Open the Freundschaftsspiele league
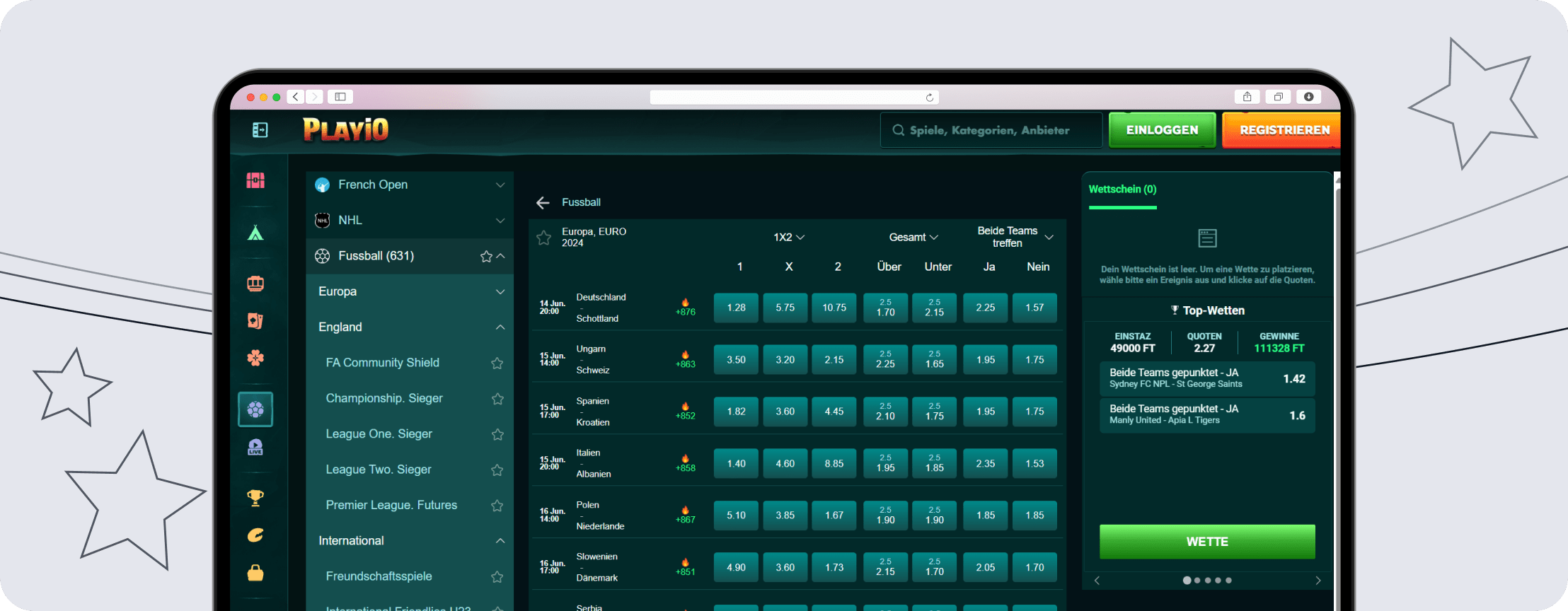This screenshot has height=611, width=1568. click(379, 576)
